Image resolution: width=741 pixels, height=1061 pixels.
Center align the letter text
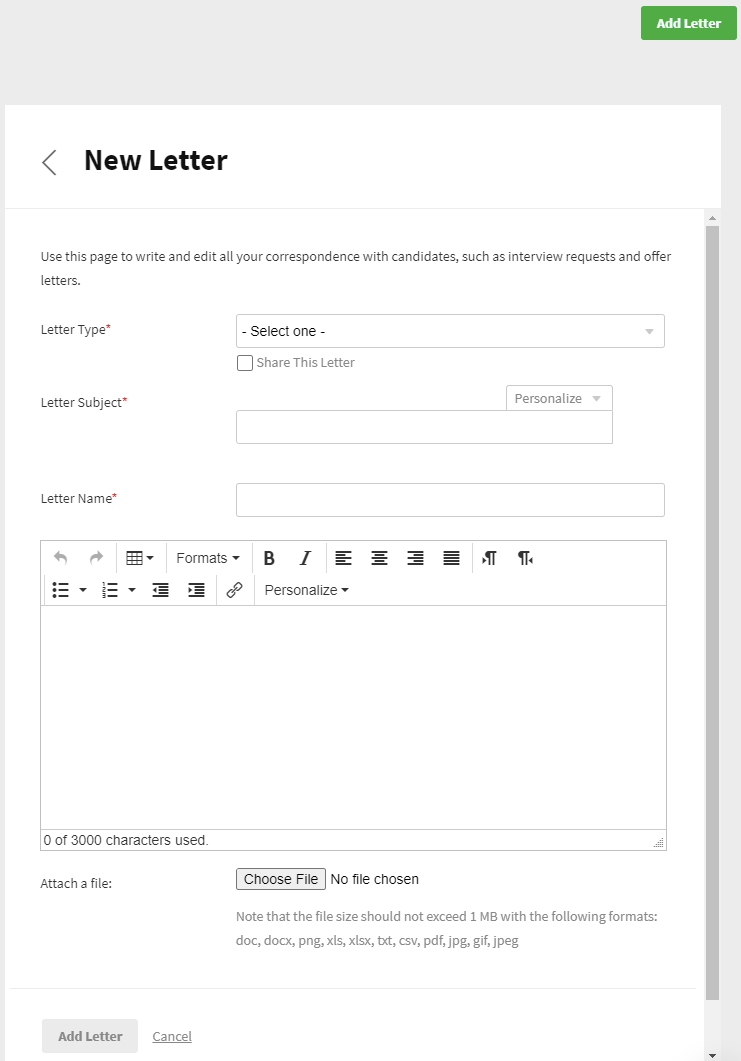[379, 558]
